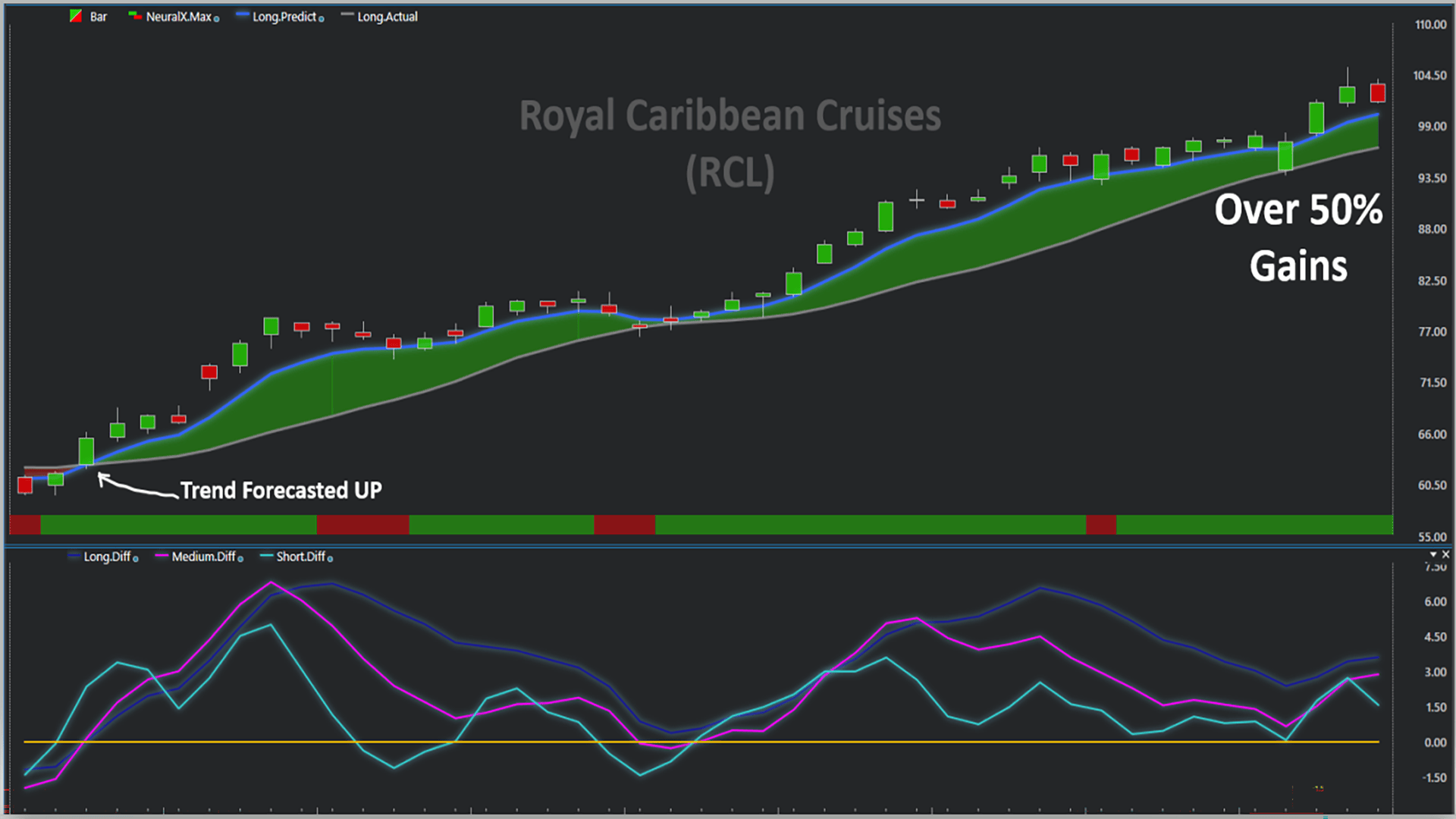Click the NeuralX.Max legend icon
This screenshot has height=819, width=1456.
coord(135,16)
